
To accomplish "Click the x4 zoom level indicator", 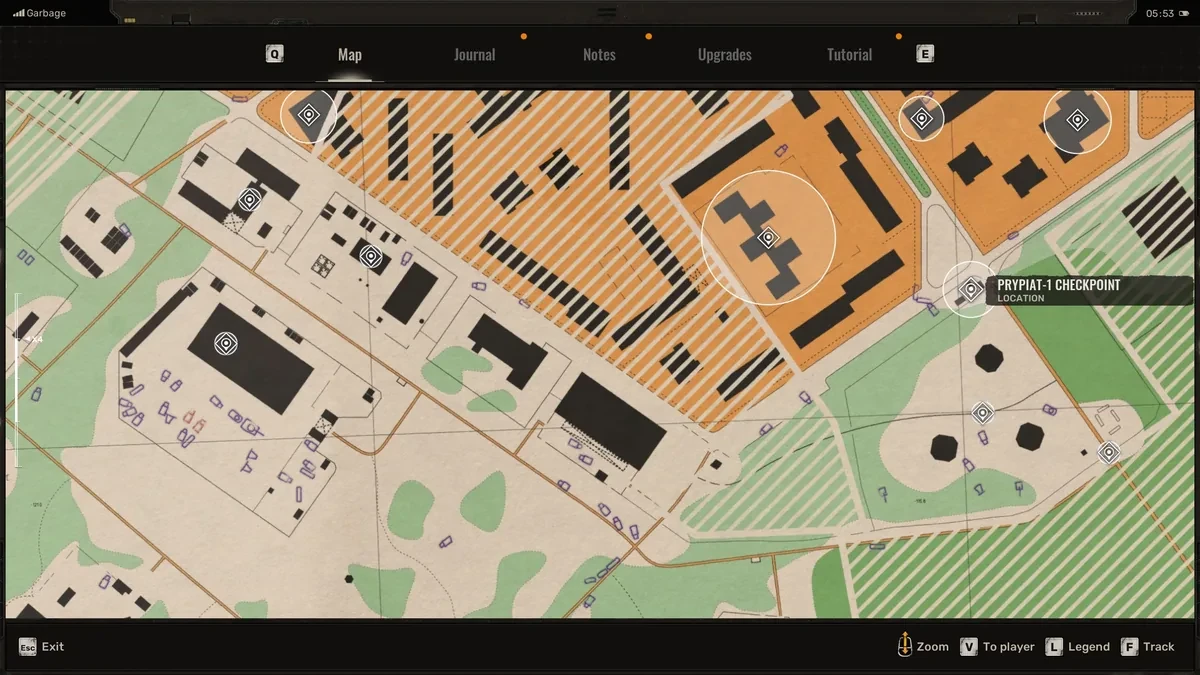I will [33, 339].
